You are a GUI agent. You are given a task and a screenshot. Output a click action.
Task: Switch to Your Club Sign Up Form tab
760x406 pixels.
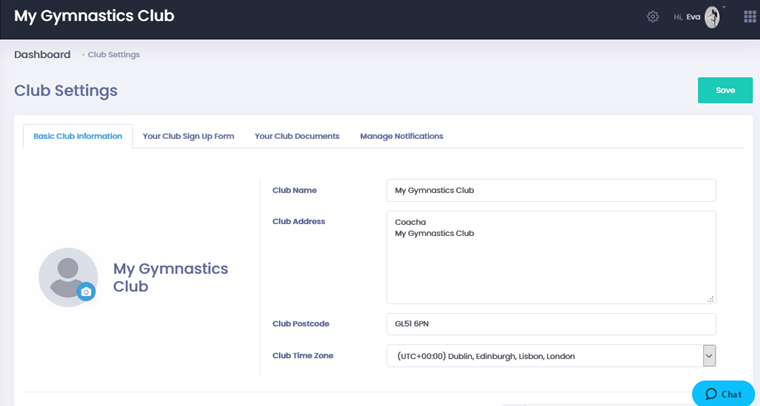[188, 136]
